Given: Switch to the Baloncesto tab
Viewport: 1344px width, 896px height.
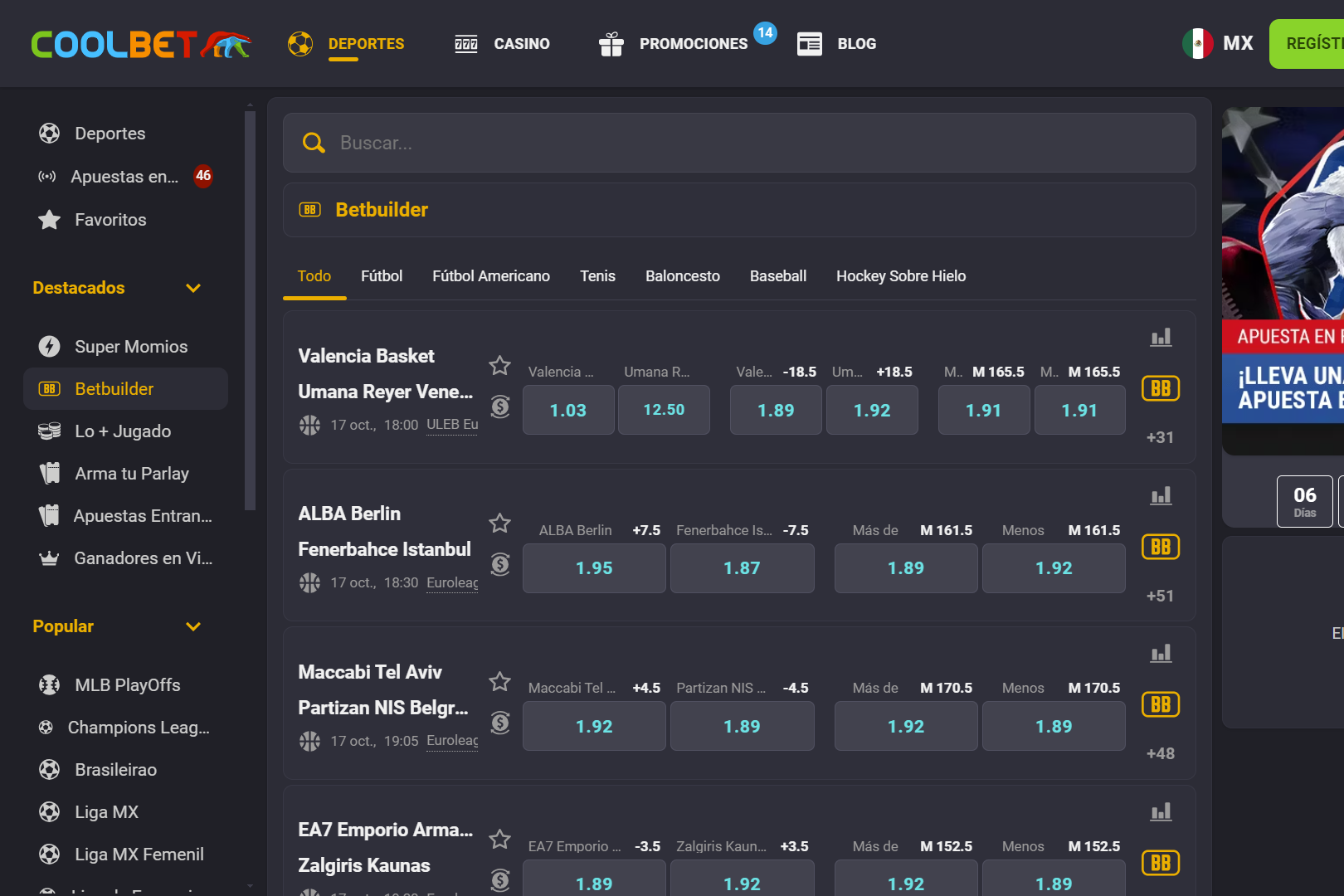Looking at the screenshot, I should pyautogui.click(x=683, y=276).
